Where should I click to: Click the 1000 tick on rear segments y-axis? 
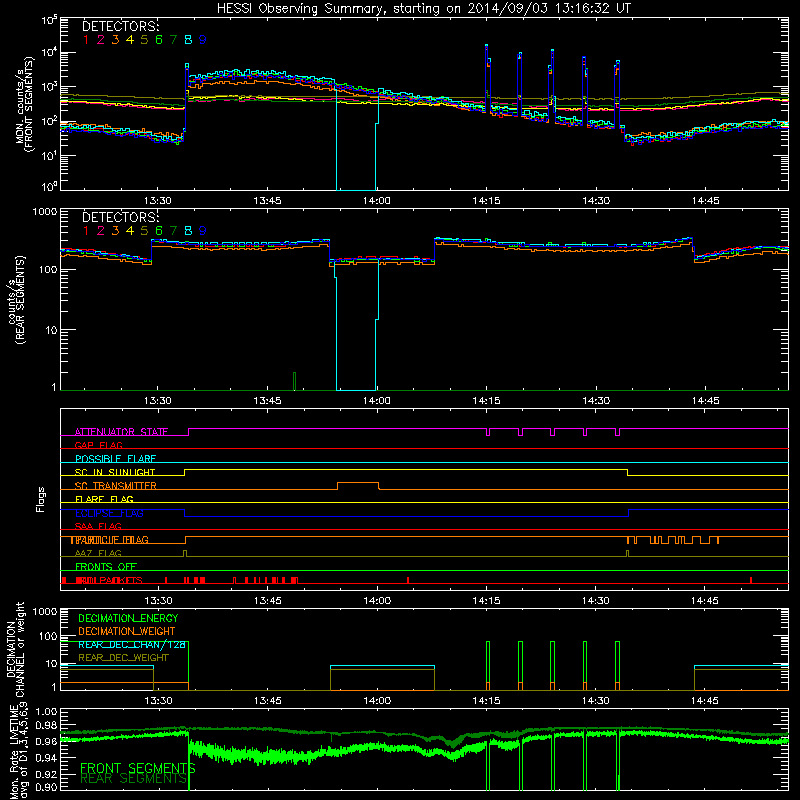[45, 211]
